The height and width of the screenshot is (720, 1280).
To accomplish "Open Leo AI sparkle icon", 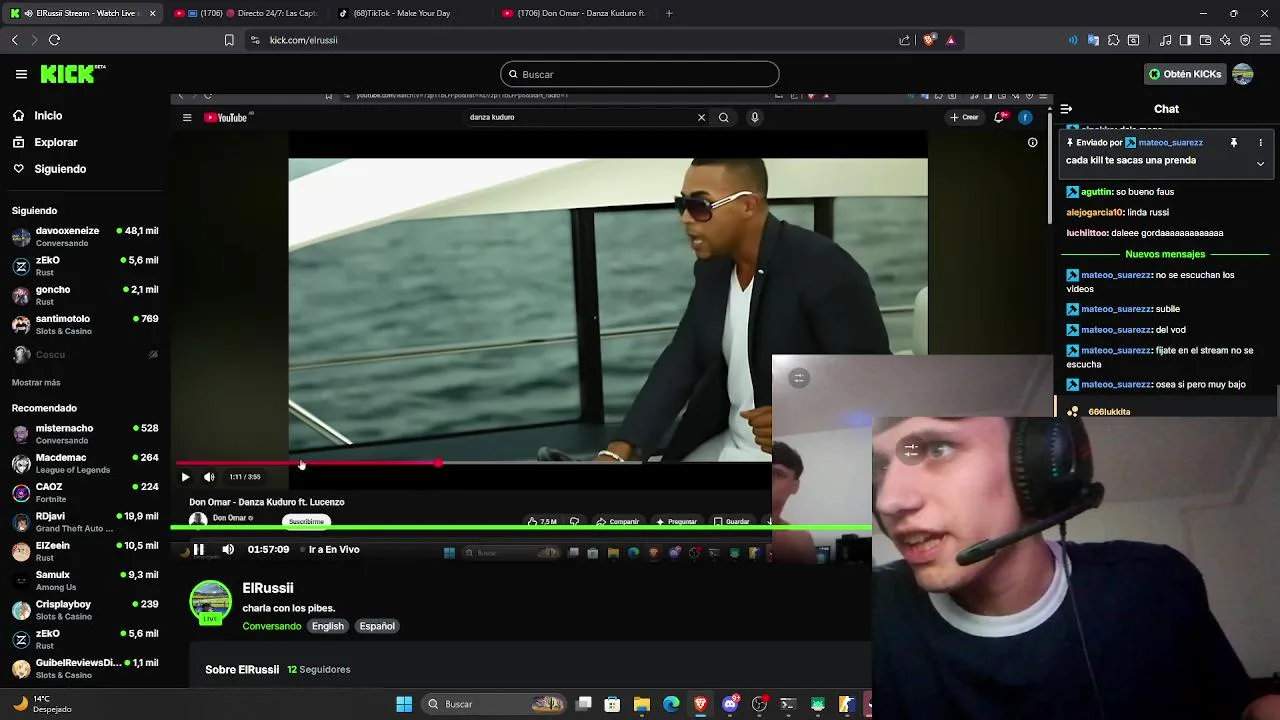I will point(1225,40).
